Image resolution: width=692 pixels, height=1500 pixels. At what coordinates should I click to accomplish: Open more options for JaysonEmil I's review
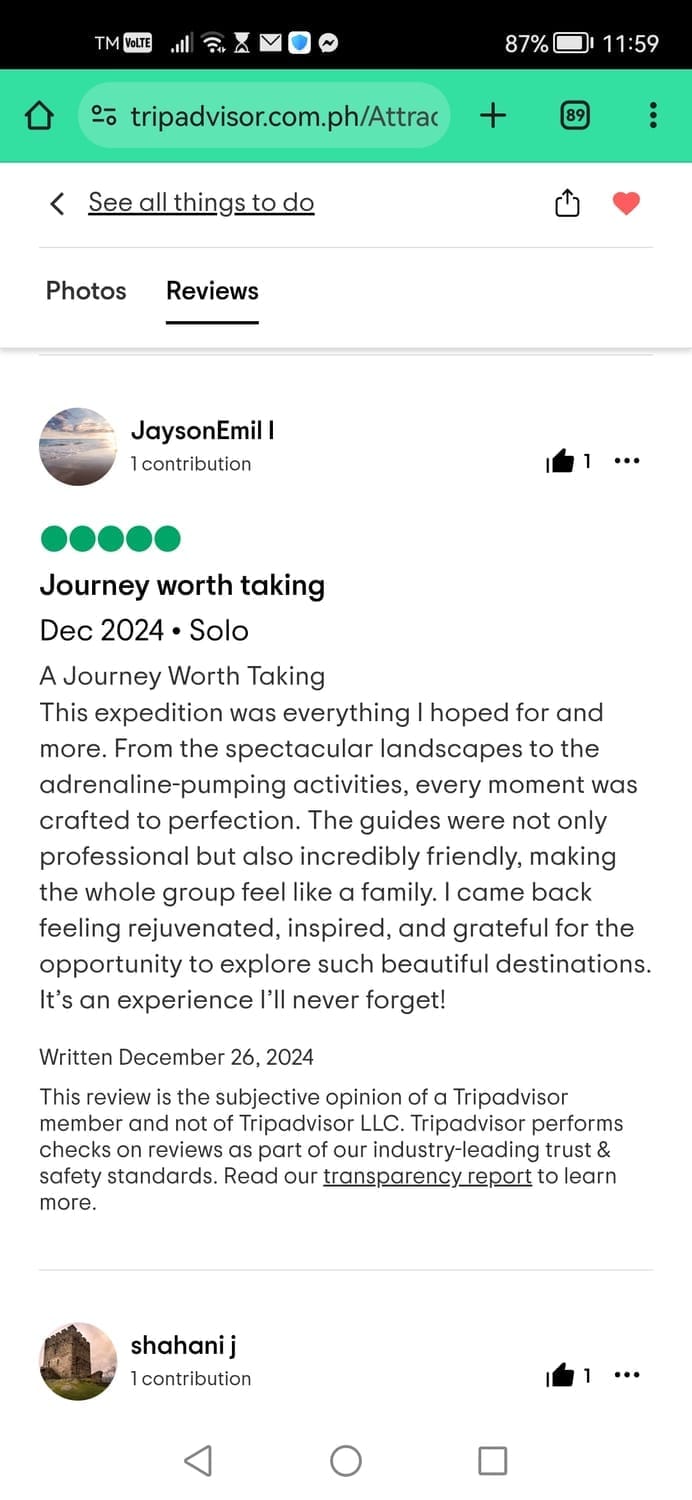click(x=626, y=461)
